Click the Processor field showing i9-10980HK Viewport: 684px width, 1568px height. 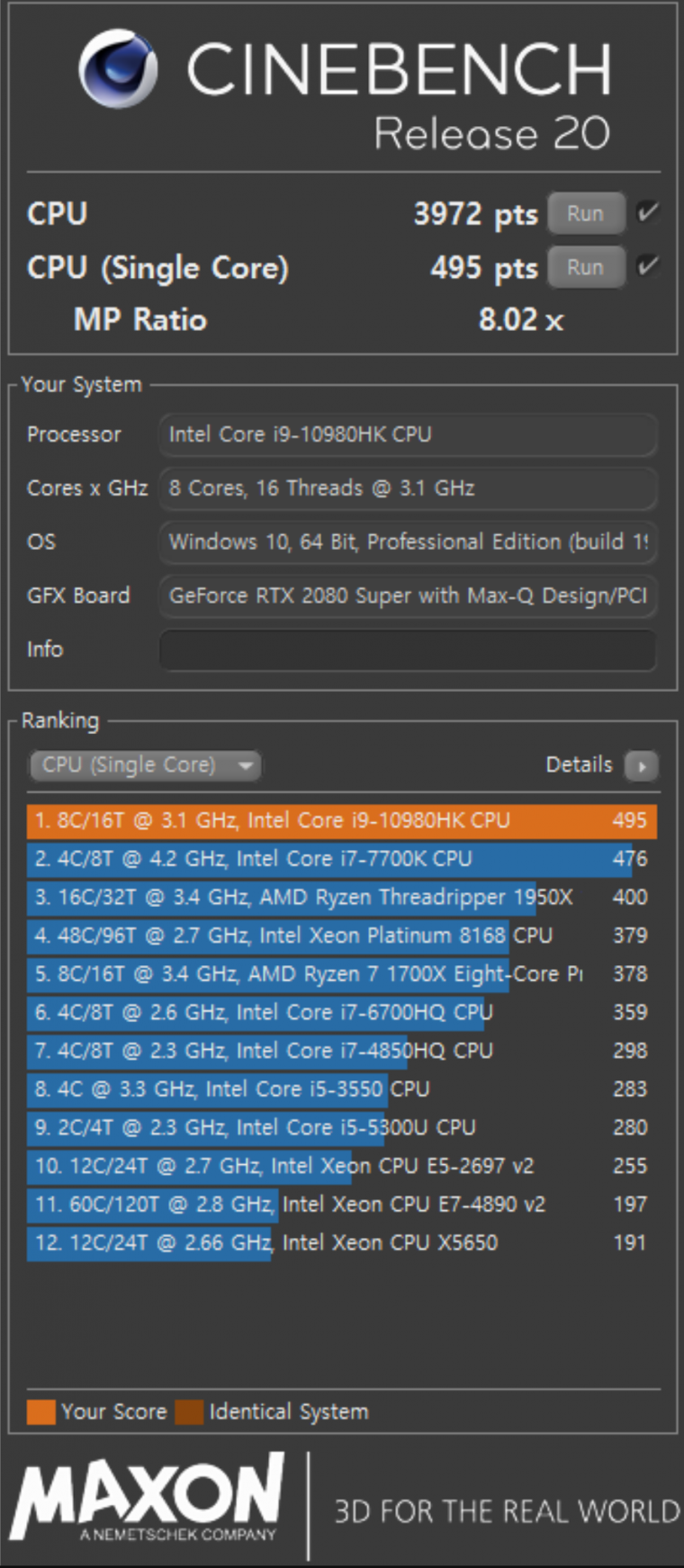point(408,435)
